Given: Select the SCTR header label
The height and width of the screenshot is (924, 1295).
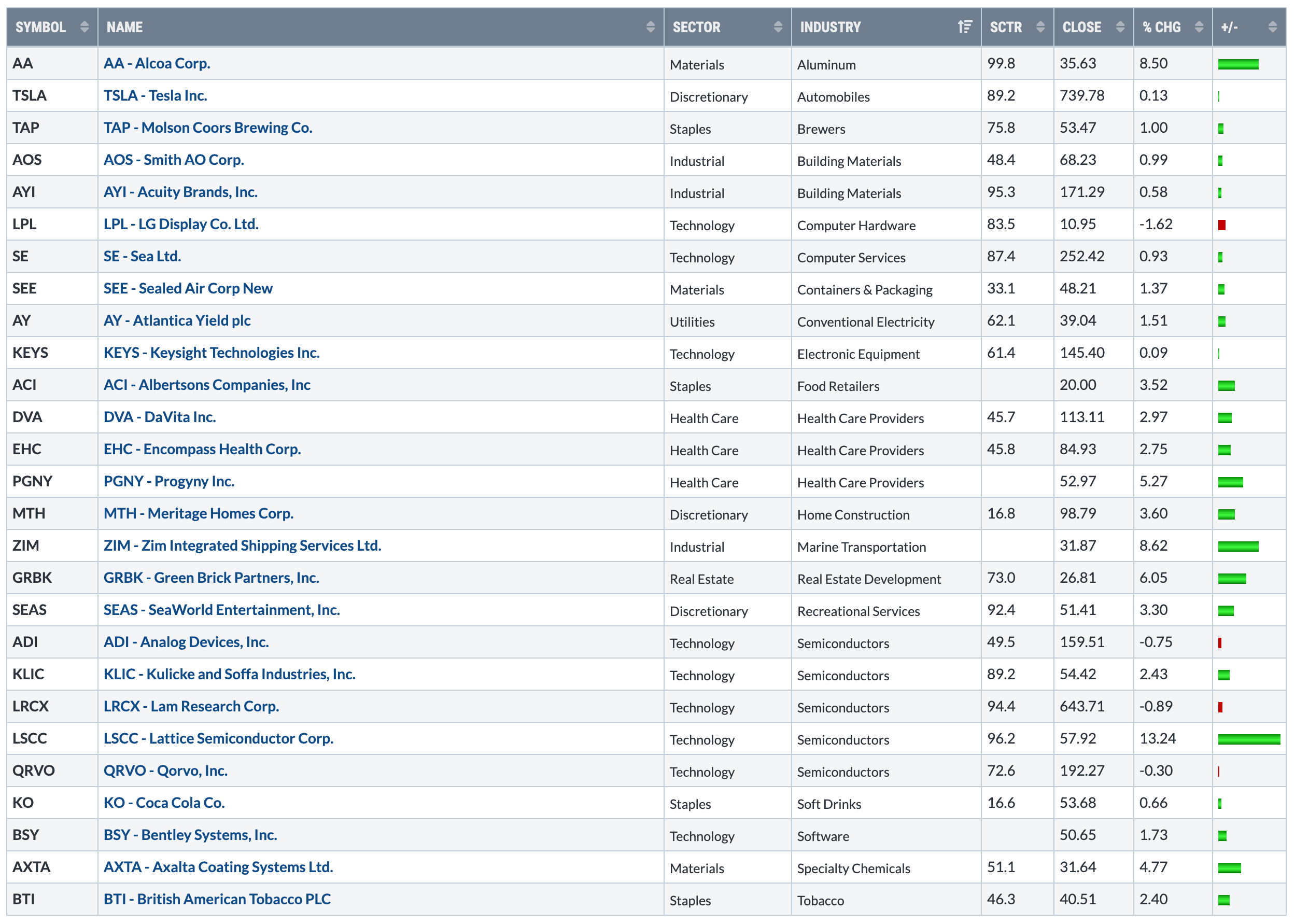Looking at the screenshot, I should [x=1006, y=27].
